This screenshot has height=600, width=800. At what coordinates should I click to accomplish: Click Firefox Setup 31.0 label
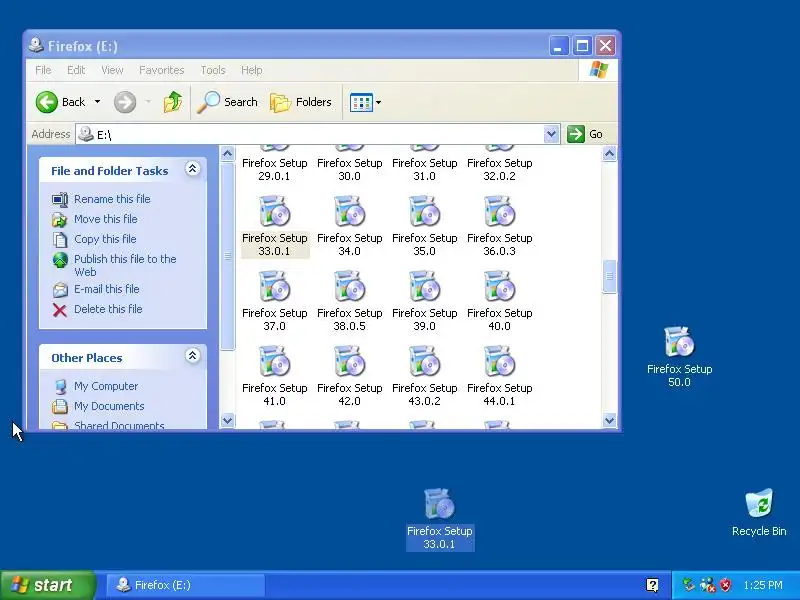(424, 169)
